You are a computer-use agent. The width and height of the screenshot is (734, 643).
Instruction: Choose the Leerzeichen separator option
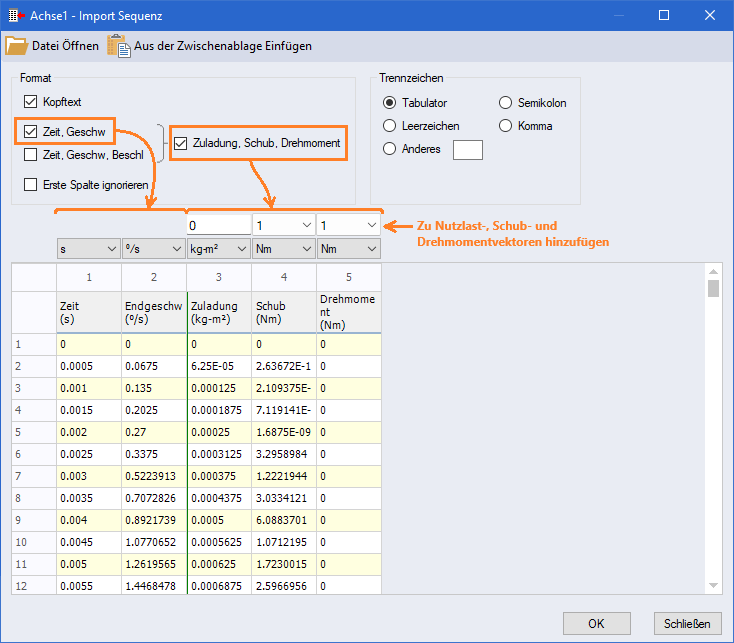(390, 126)
